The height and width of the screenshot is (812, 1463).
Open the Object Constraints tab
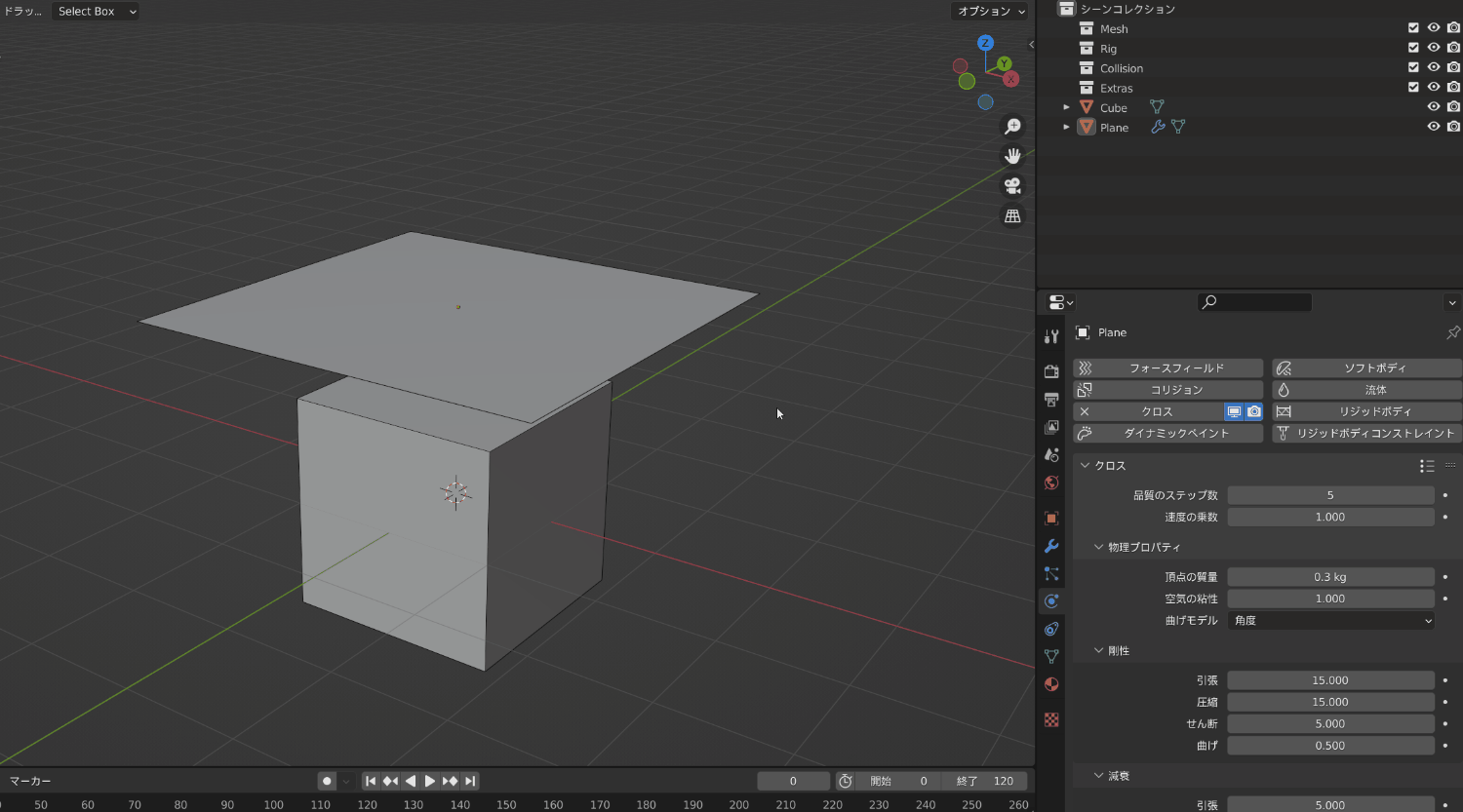[1051, 629]
